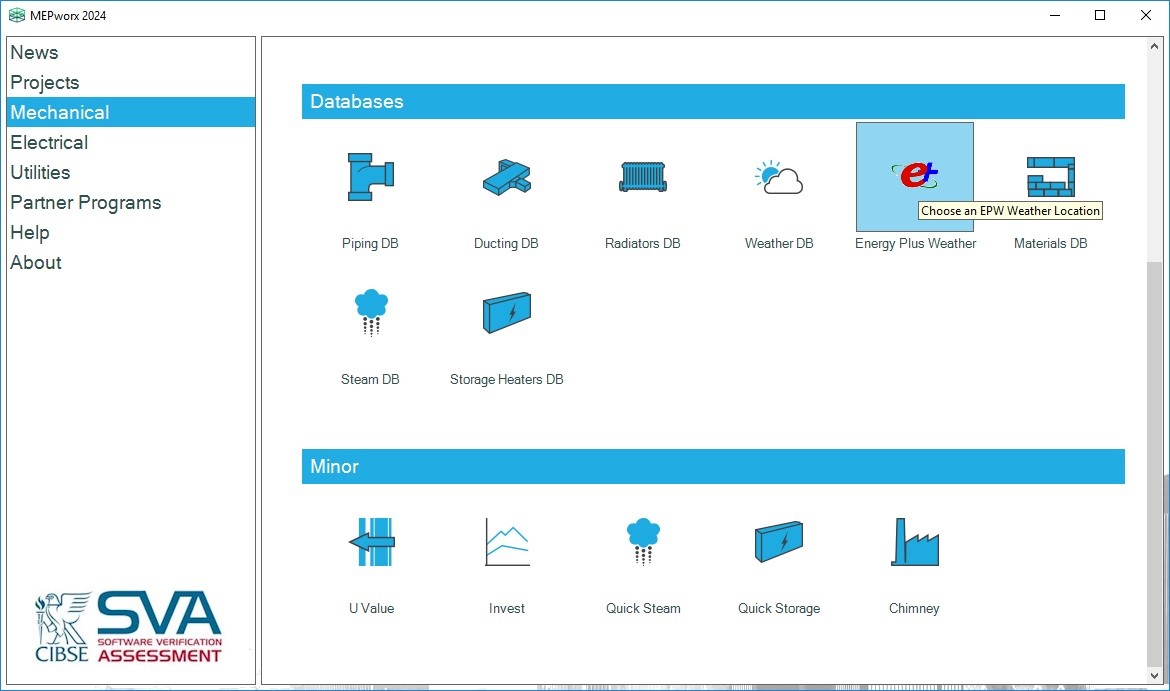
Task: Click the Materials DB label
Action: click(1051, 243)
